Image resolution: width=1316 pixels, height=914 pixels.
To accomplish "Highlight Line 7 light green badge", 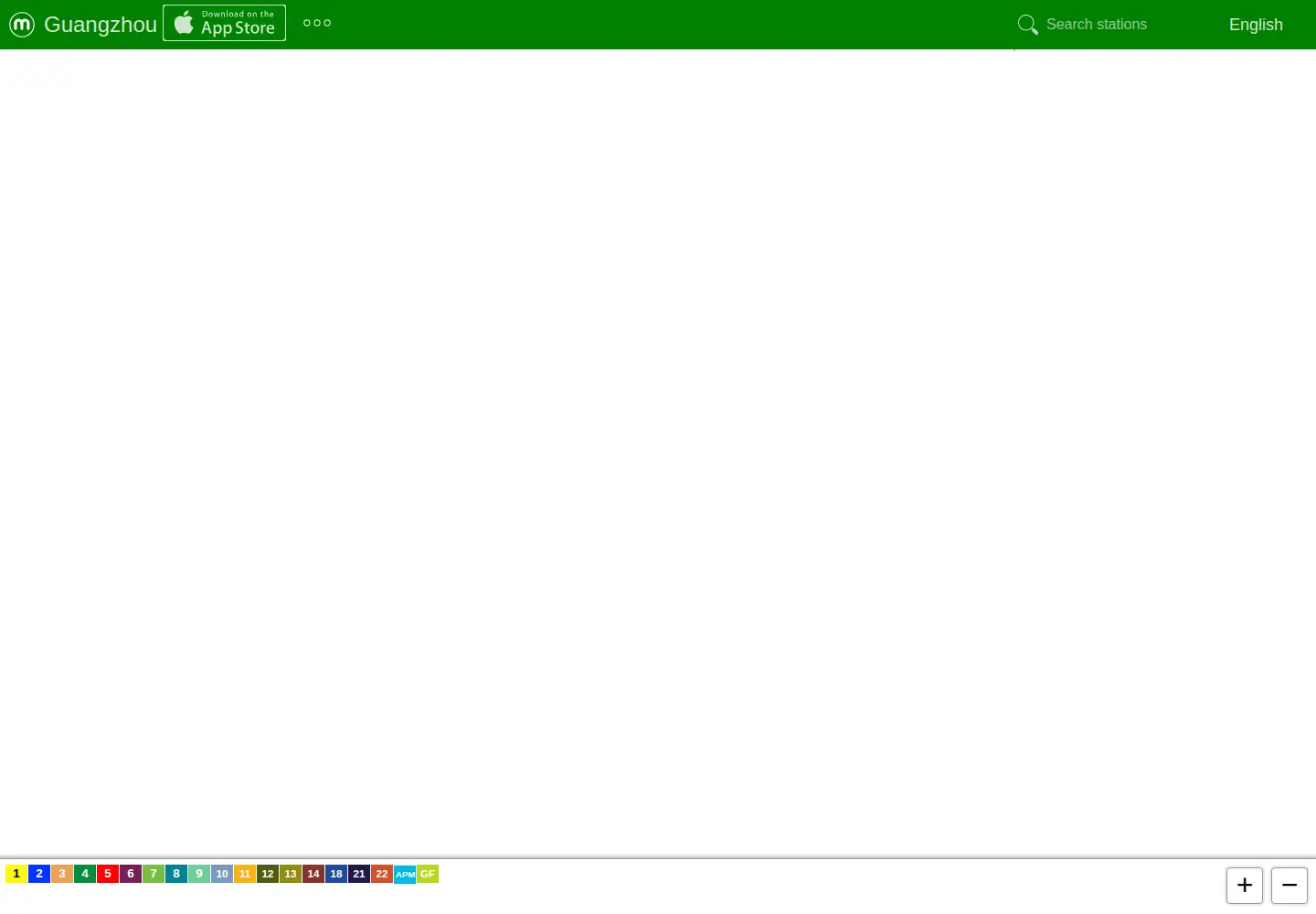I will (154, 874).
